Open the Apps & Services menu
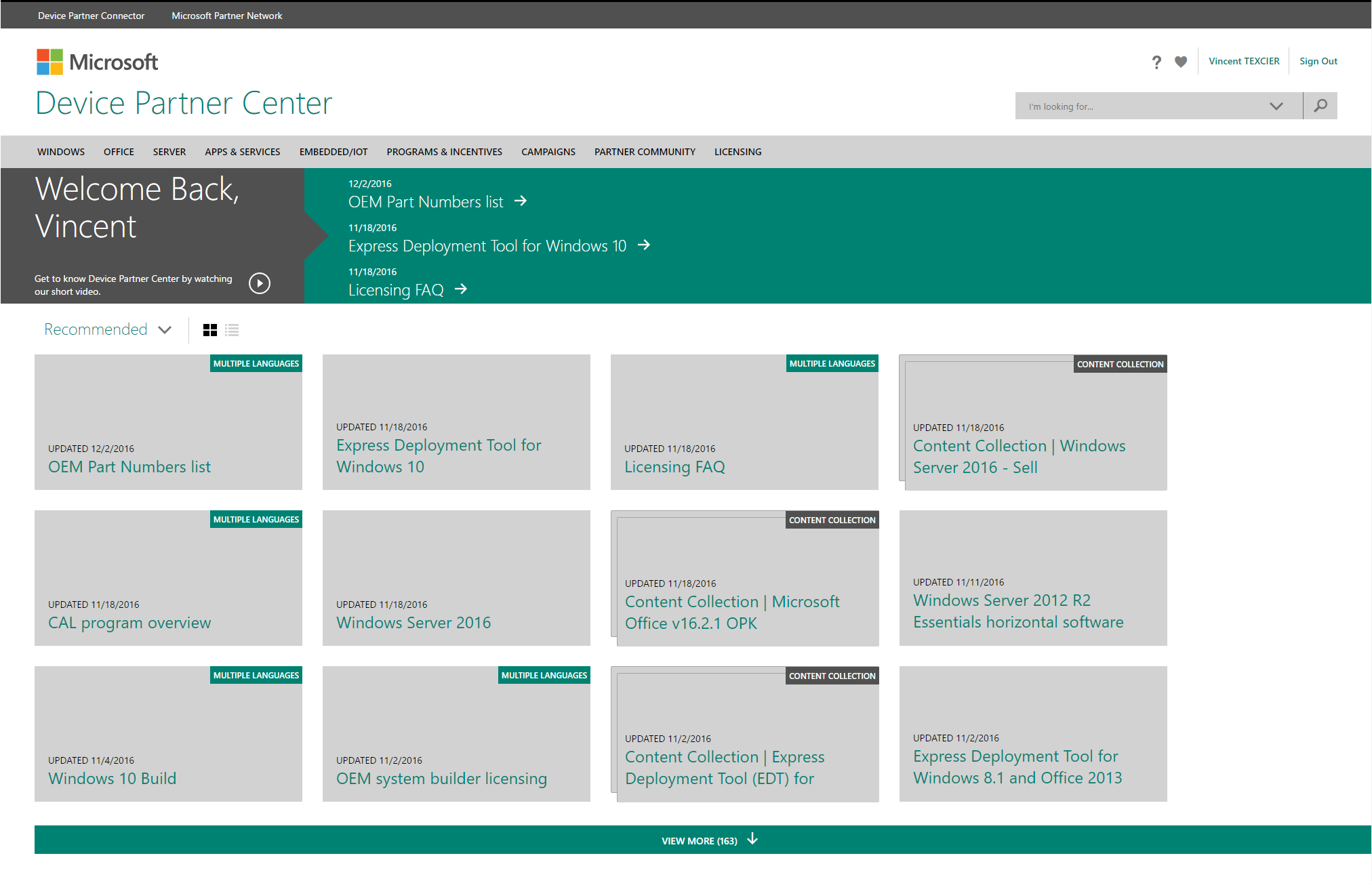This screenshot has height=881, width=1372. [x=243, y=152]
